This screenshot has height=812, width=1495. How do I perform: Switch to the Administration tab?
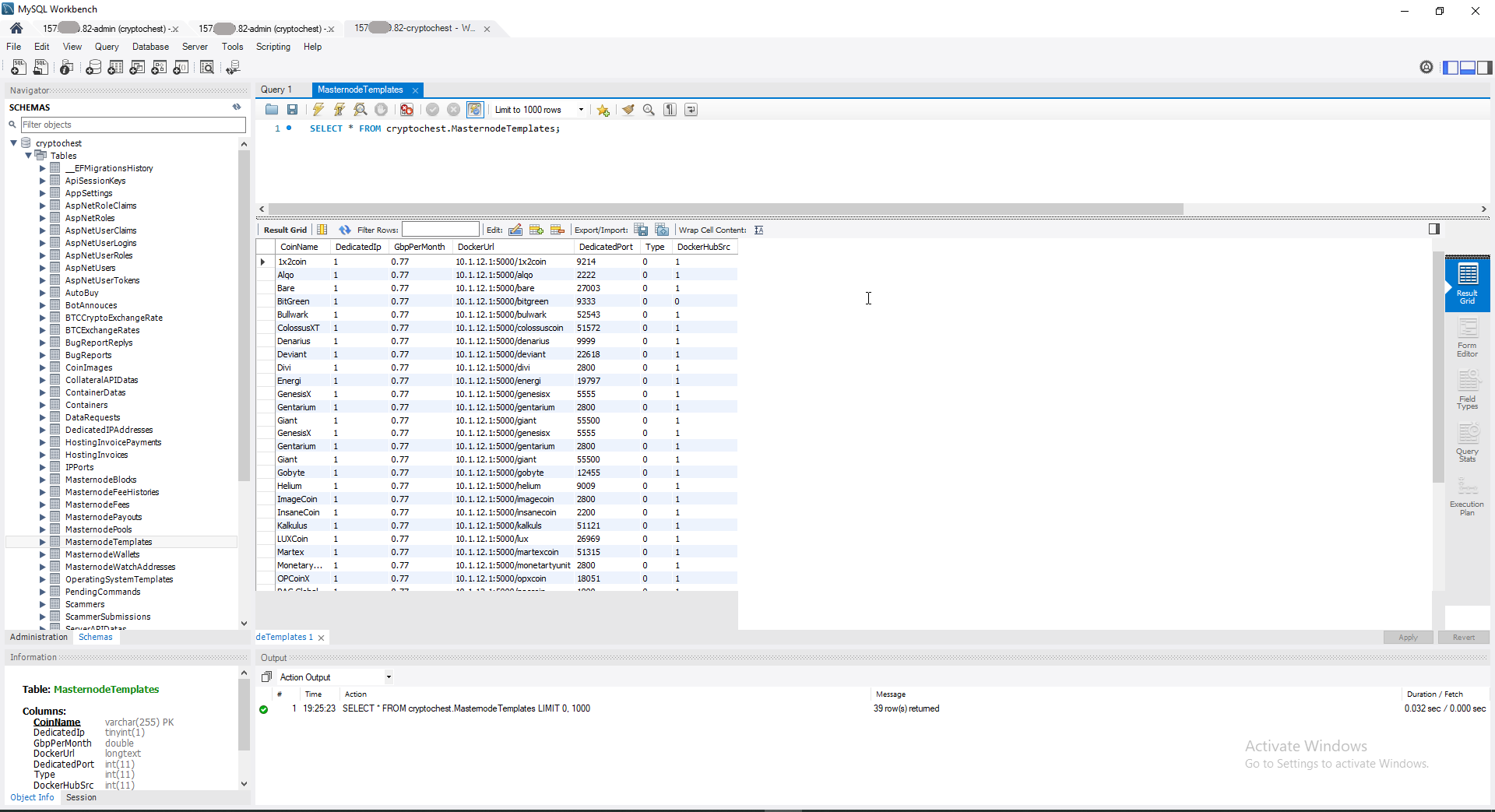pyautogui.click(x=39, y=637)
